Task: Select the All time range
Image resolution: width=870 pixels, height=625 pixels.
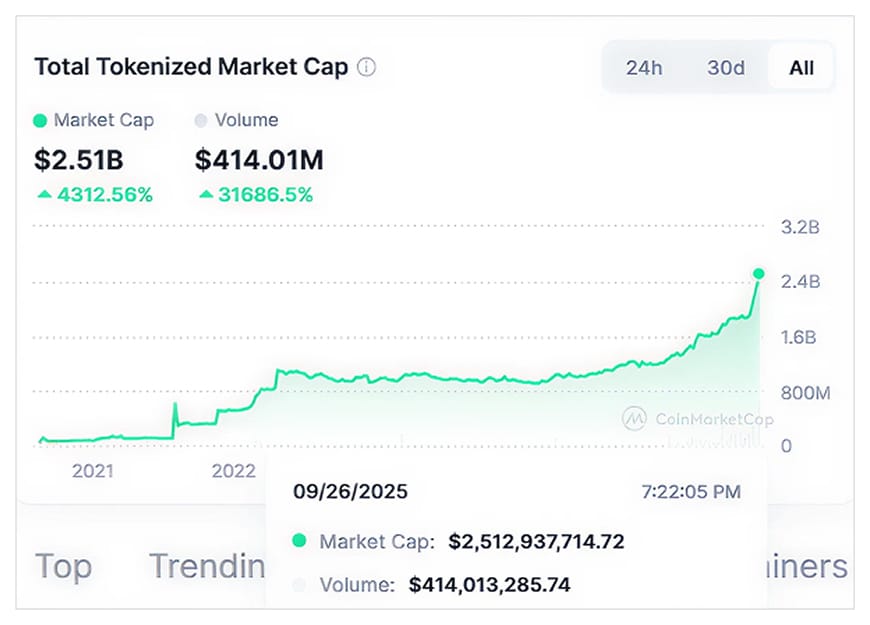Action: (801, 68)
